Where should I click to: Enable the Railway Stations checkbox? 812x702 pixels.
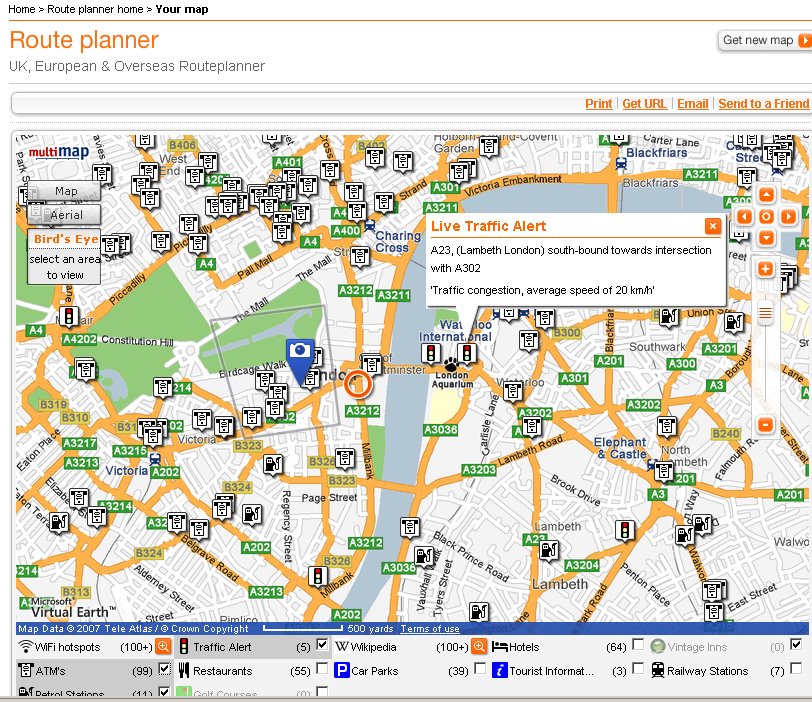click(796, 668)
